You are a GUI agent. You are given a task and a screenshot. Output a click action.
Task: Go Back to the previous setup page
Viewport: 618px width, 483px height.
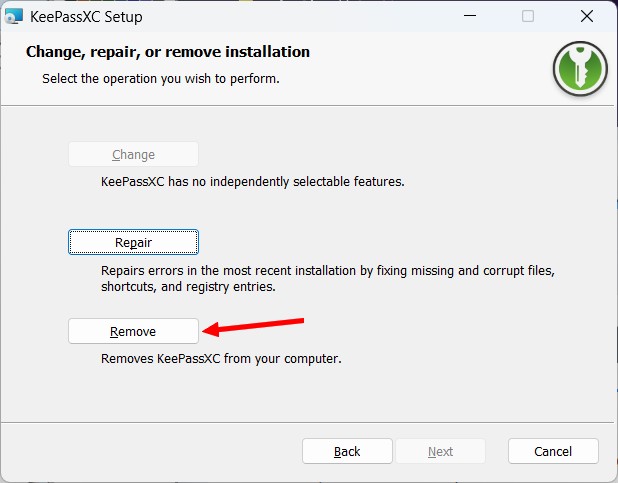coord(347,451)
